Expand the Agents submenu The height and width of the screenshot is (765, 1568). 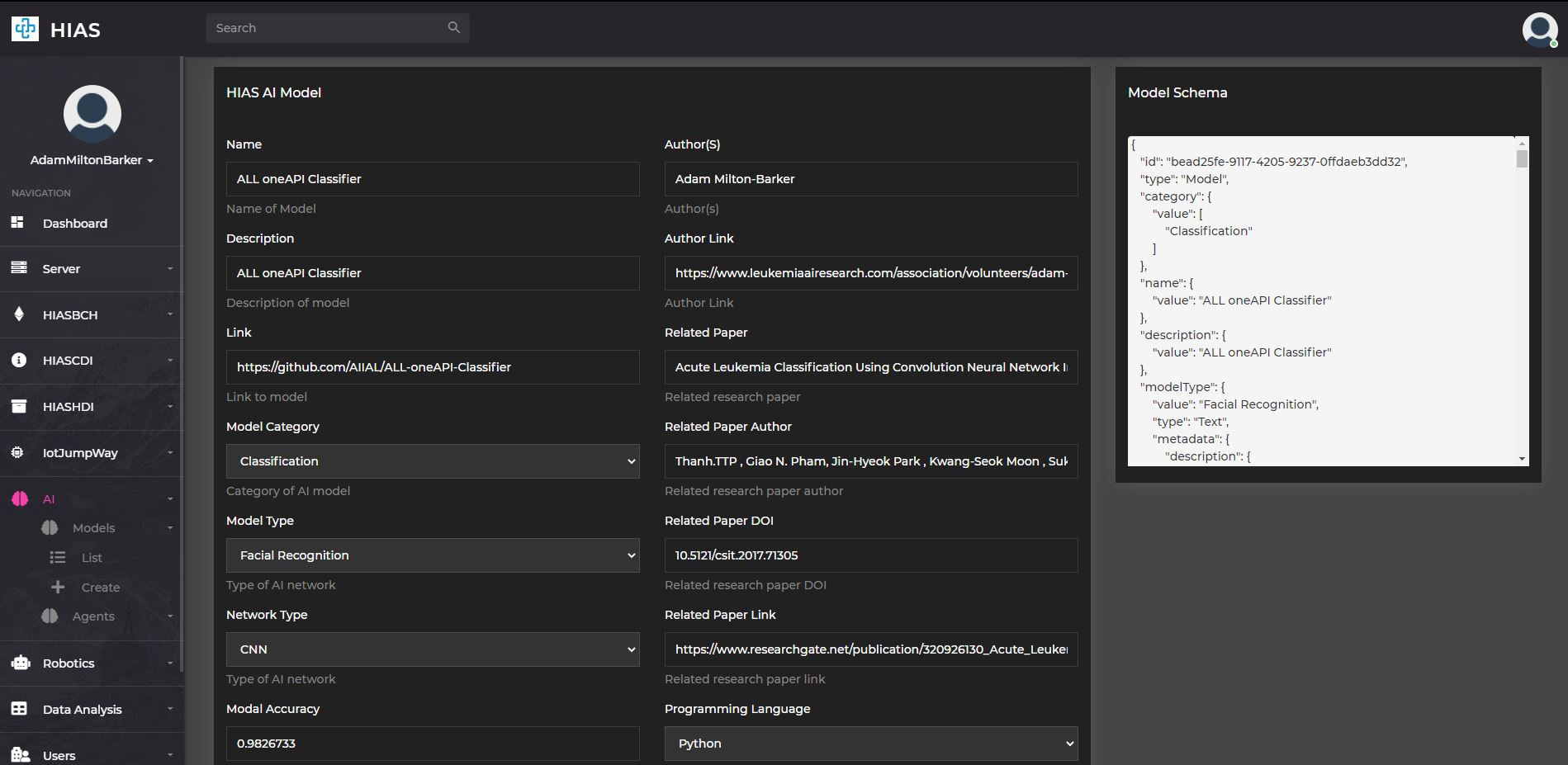(170, 616)
